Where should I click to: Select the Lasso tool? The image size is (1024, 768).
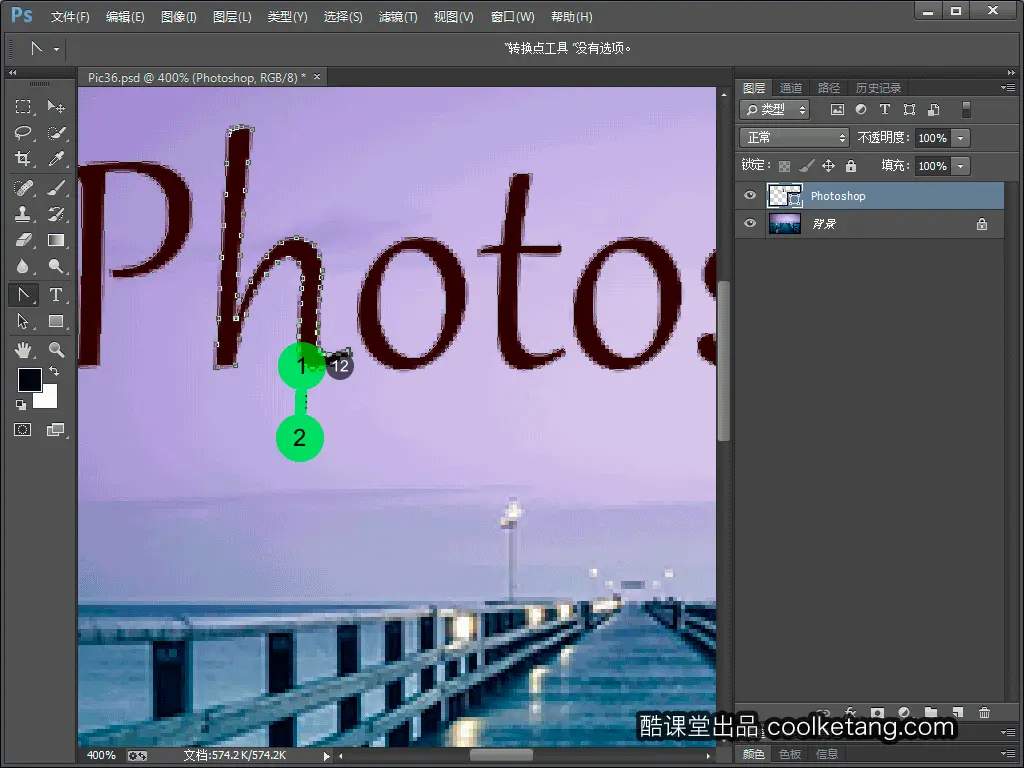[x=23, y=133]
